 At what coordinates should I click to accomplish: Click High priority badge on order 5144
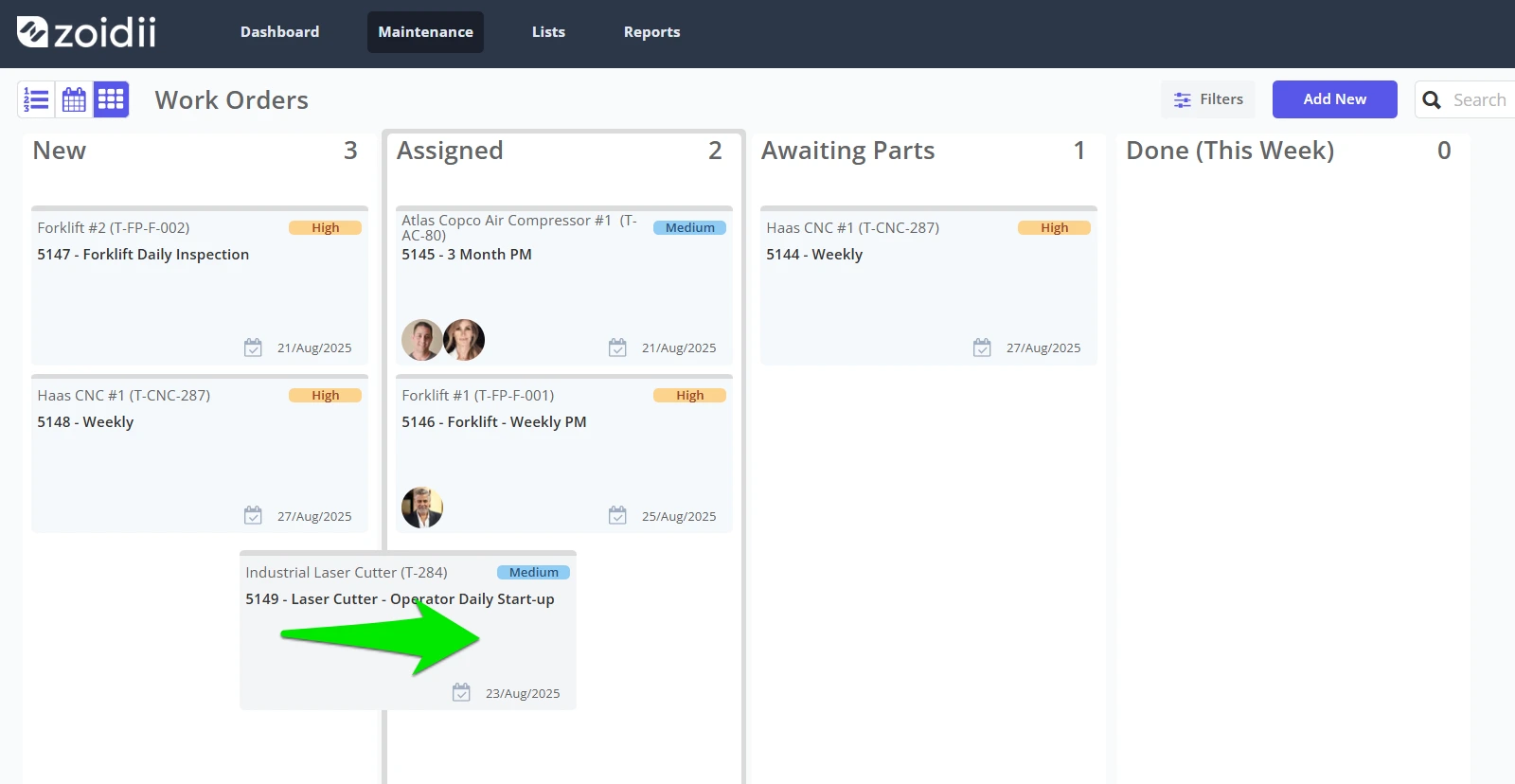(x=1055, y=228)
